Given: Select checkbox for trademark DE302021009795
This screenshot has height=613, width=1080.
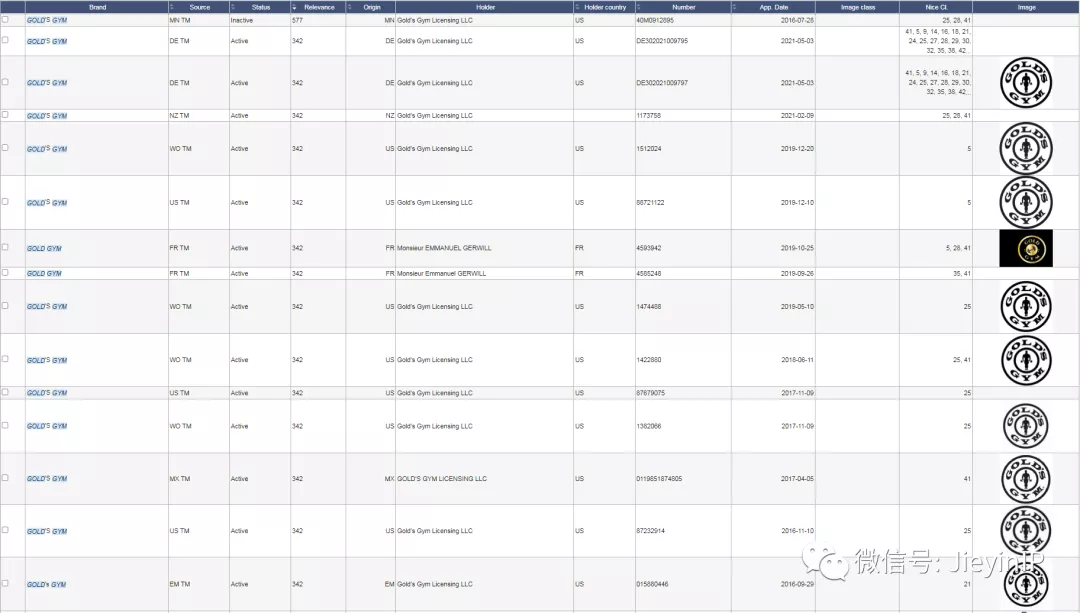Looking at the screenshot, I should pos(6,40).
